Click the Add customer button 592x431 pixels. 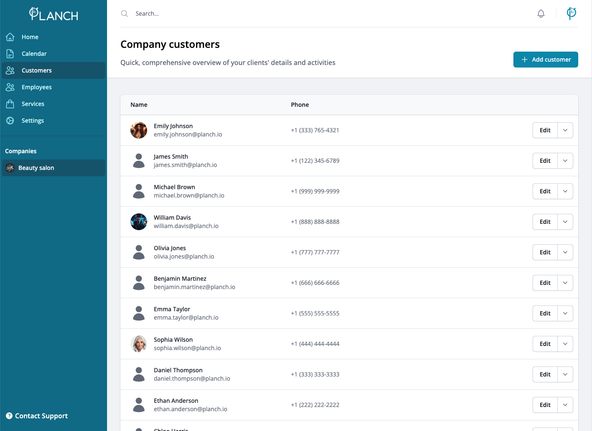[x=546, y=60]
